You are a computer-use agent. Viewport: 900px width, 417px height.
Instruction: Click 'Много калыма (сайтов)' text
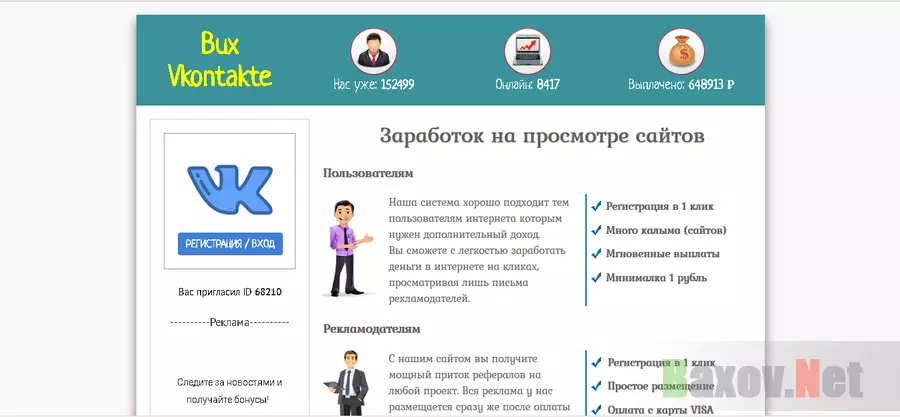click(666, 231)
